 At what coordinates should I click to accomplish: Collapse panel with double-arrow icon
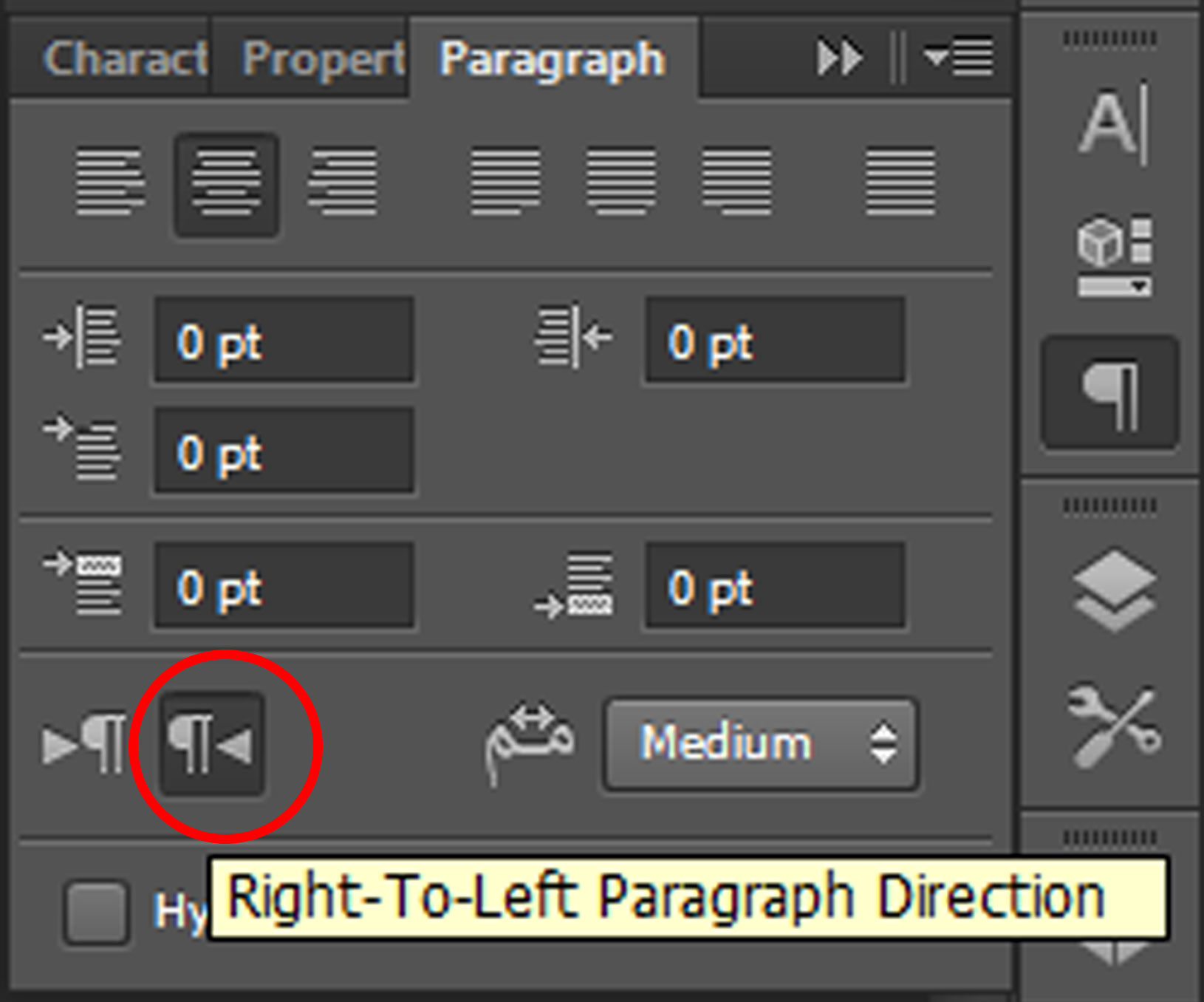(x=839, y=58)
